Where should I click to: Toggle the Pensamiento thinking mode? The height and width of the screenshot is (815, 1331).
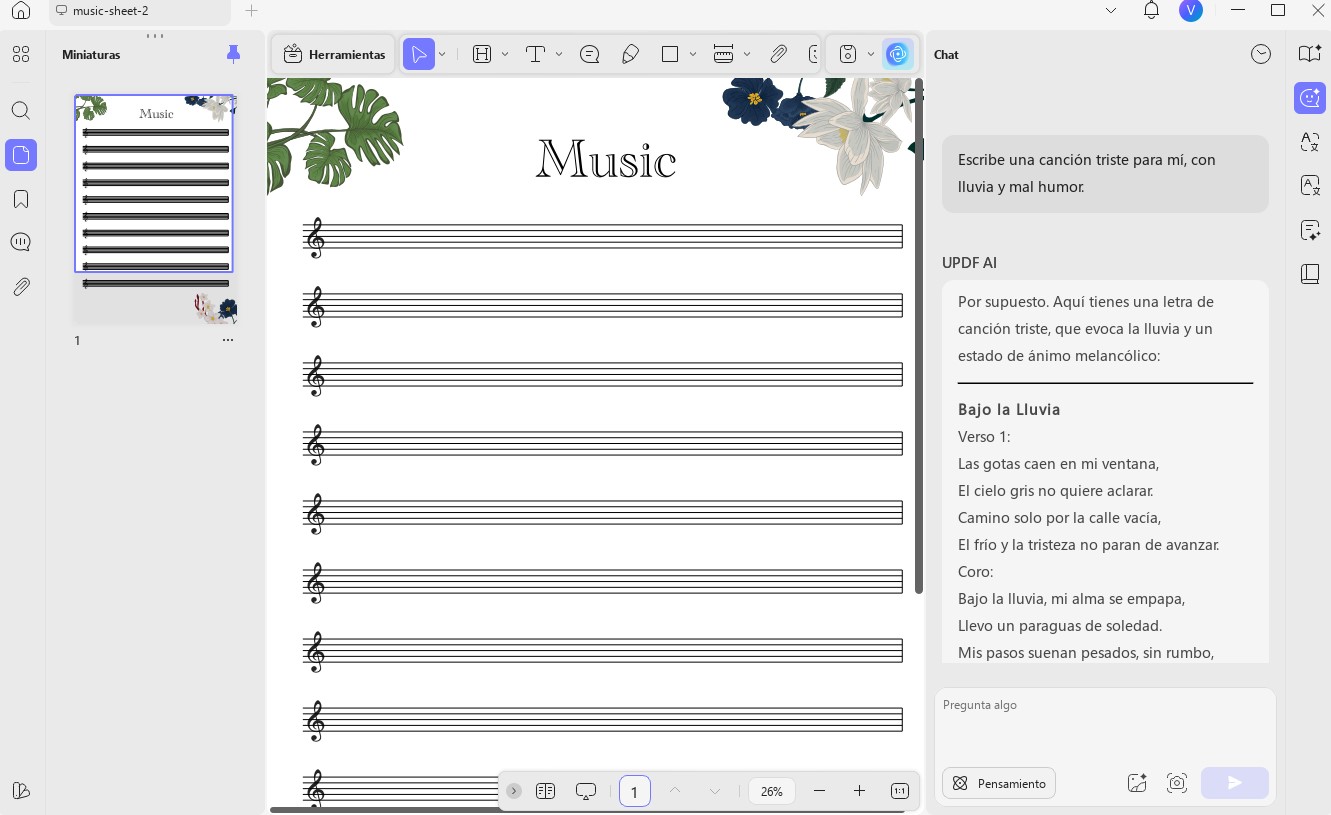tap(999, 783)
